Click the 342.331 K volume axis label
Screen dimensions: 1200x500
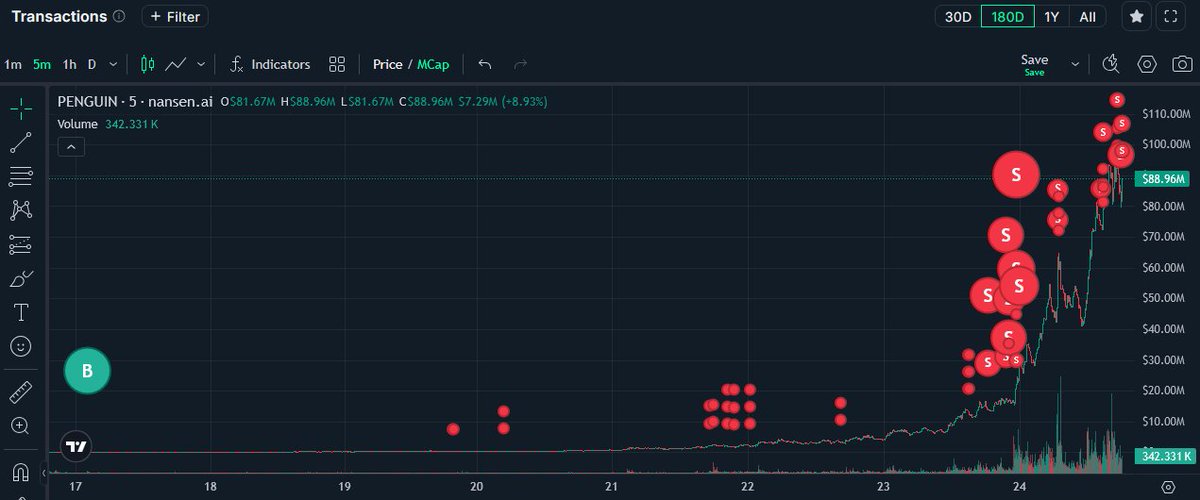pos(1165,456)
